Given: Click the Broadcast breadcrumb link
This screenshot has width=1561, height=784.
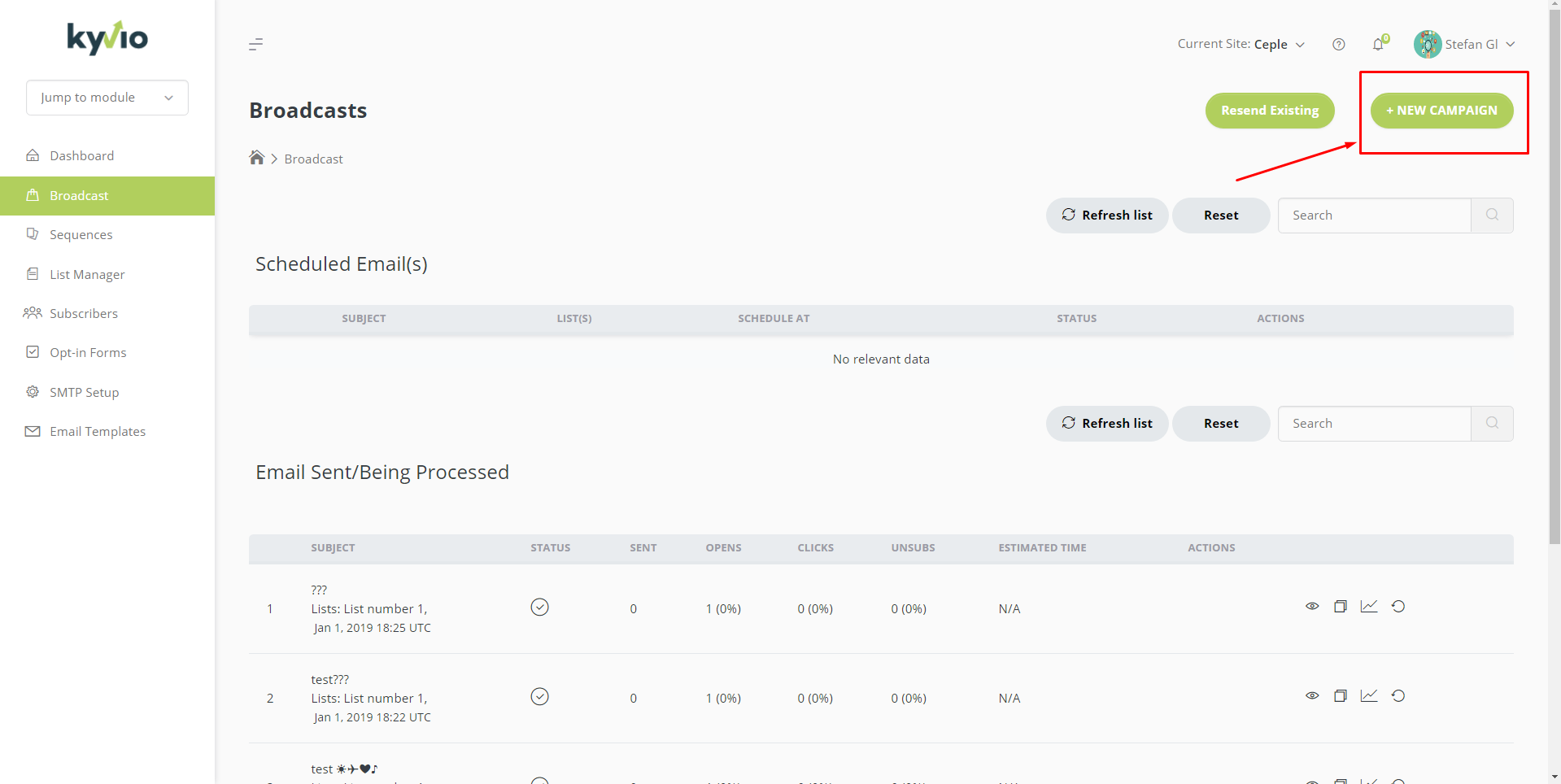Looking at the screenshot, I should click(x=313, y=159).
